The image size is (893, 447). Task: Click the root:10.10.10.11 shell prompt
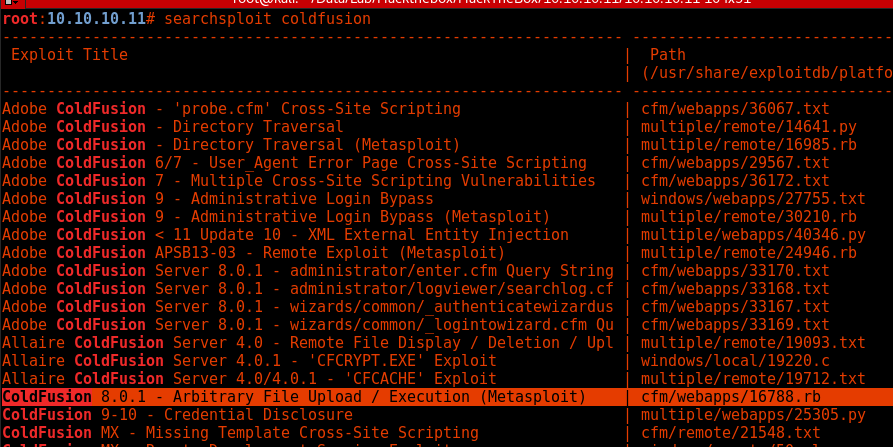coord(73,18)
